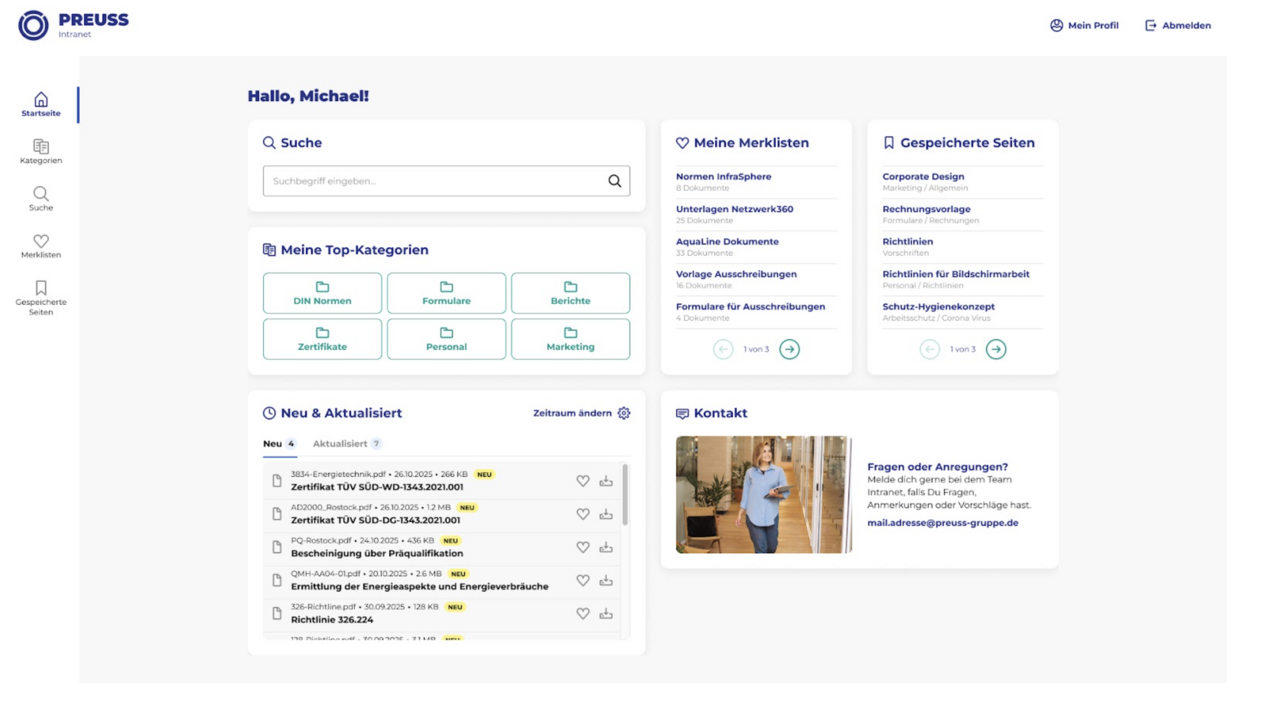Image resolution: width=1280 pixels, height=717 pixels.
Task: Click the mail.adresse@preuss-gruppe.de link
Action: (942, 523)
